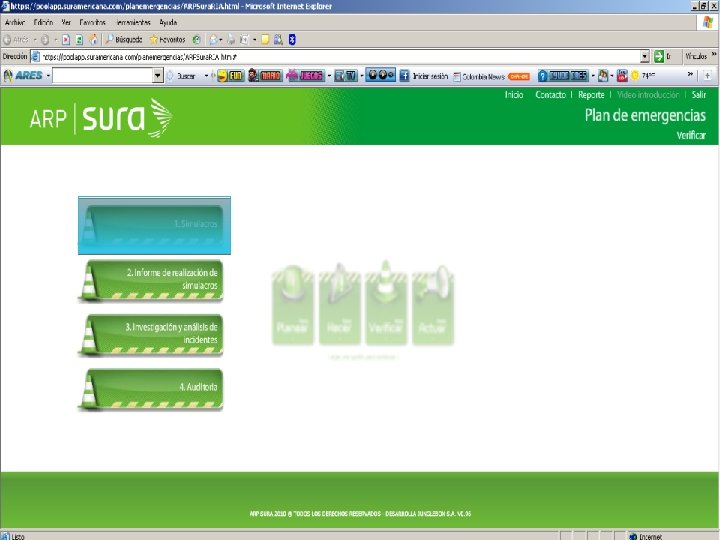Open the Archivo menu
The image size is (720, 540).
pos(15,22)
